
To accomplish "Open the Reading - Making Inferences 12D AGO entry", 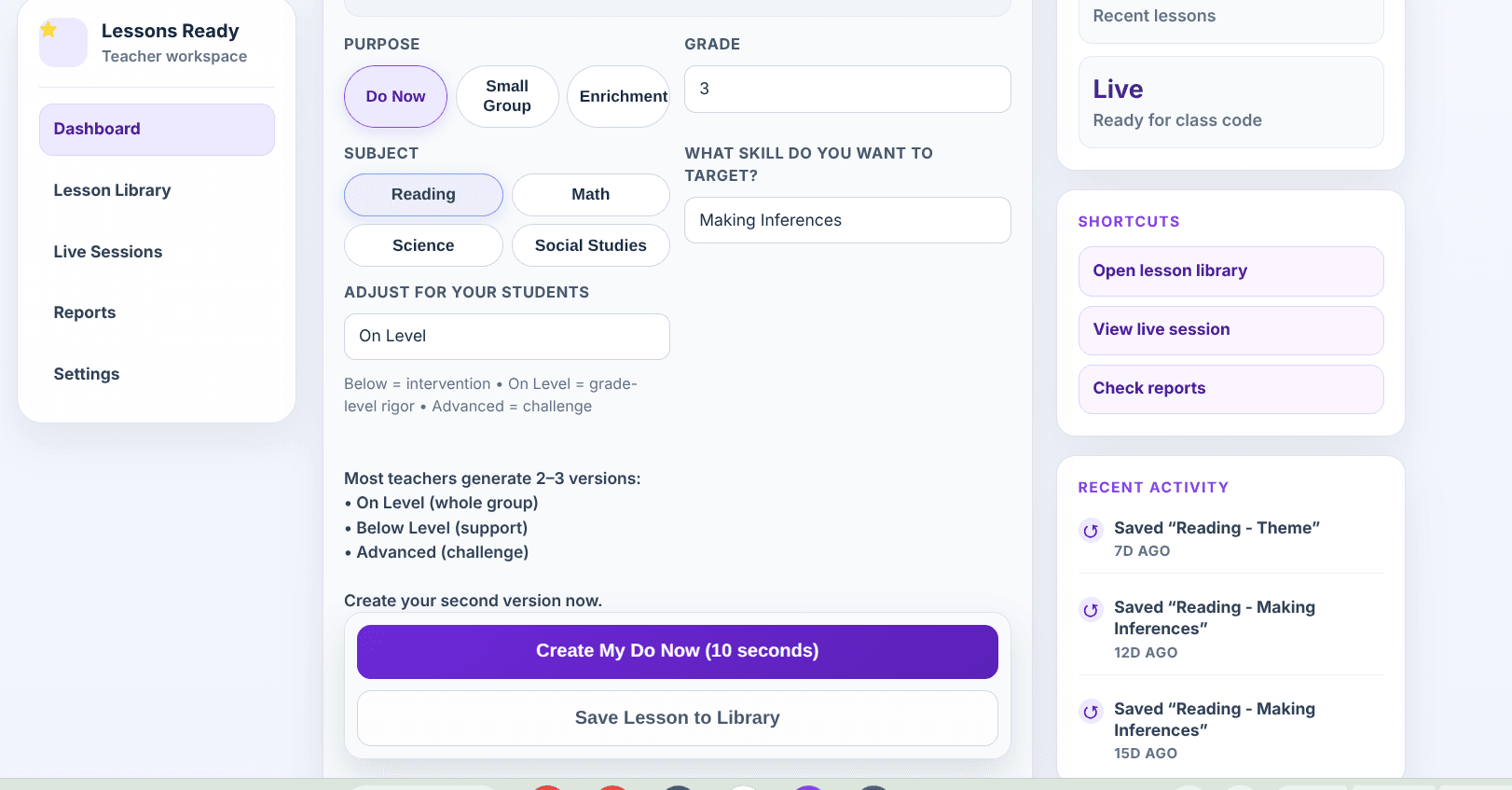I will coord(1230,629).
